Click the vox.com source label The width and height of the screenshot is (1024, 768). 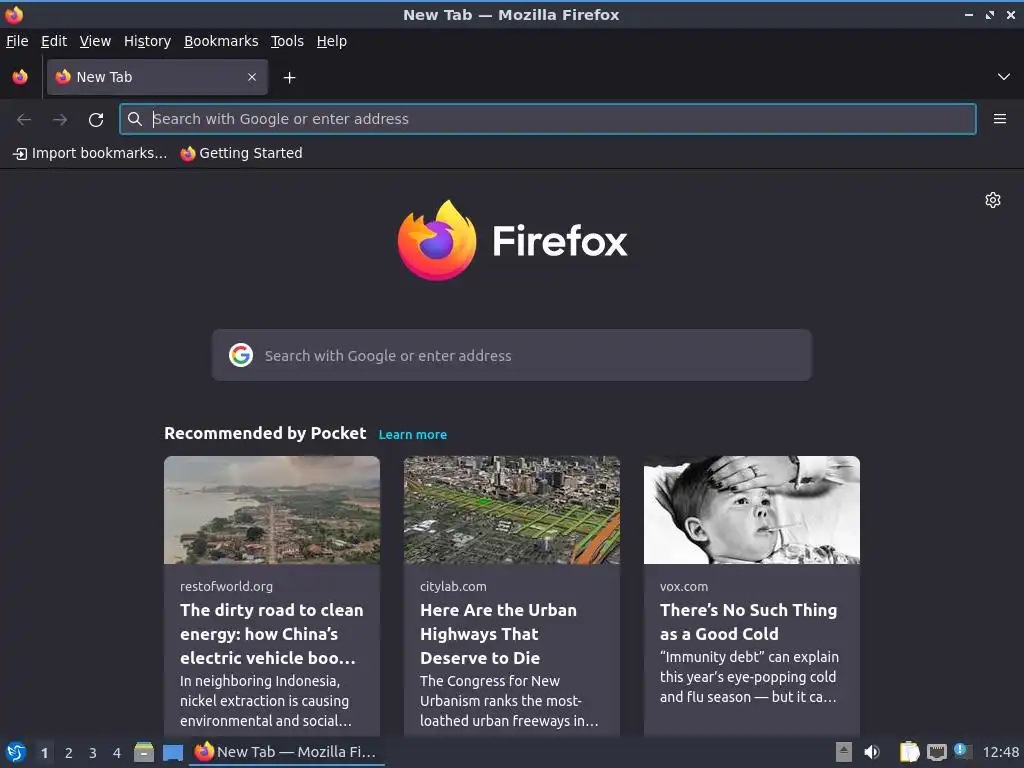(x=684, y=586)
